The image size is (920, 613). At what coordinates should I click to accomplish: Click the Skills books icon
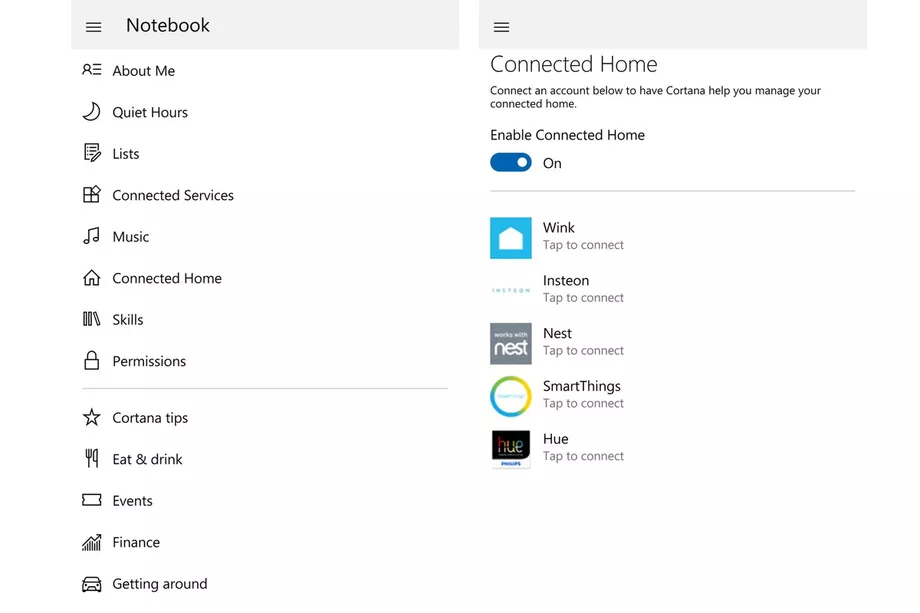(x=92, y=319)
